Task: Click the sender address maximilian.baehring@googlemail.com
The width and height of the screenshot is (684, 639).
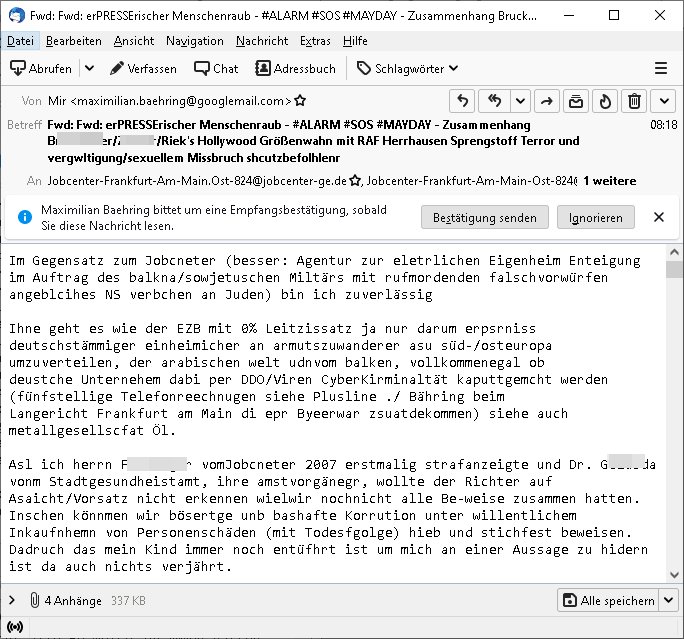Action: tap(170, 101)
